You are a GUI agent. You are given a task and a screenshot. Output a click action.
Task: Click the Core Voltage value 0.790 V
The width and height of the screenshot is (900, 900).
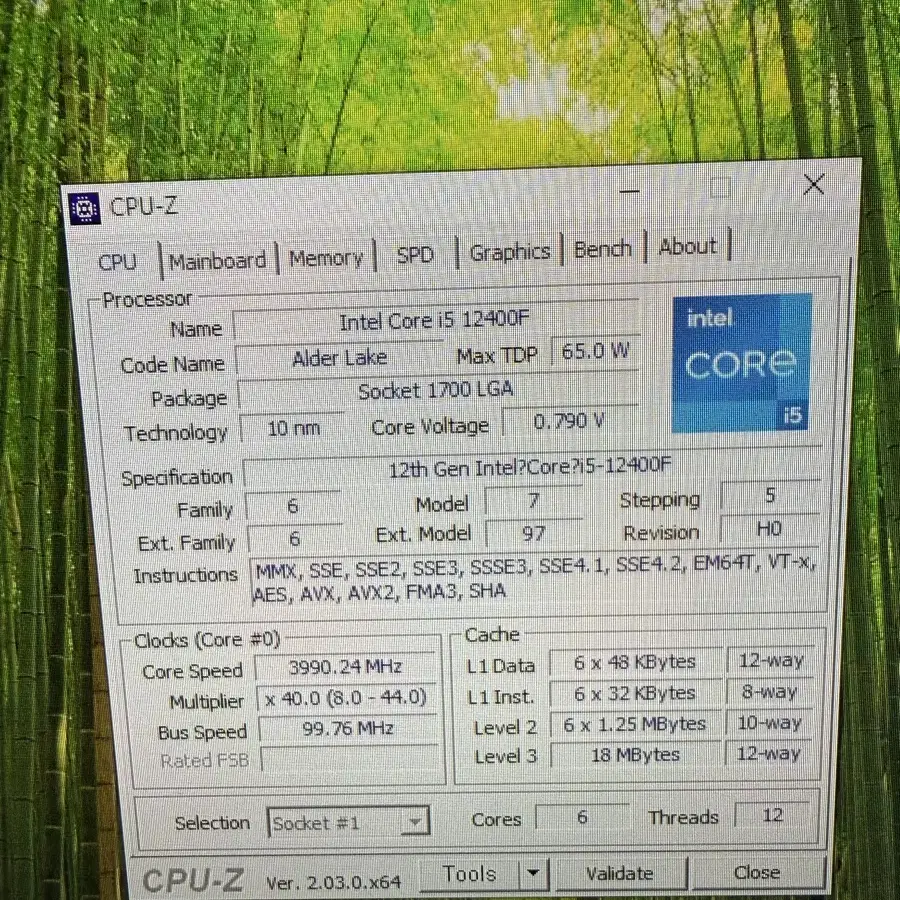[x=569, y=421]
